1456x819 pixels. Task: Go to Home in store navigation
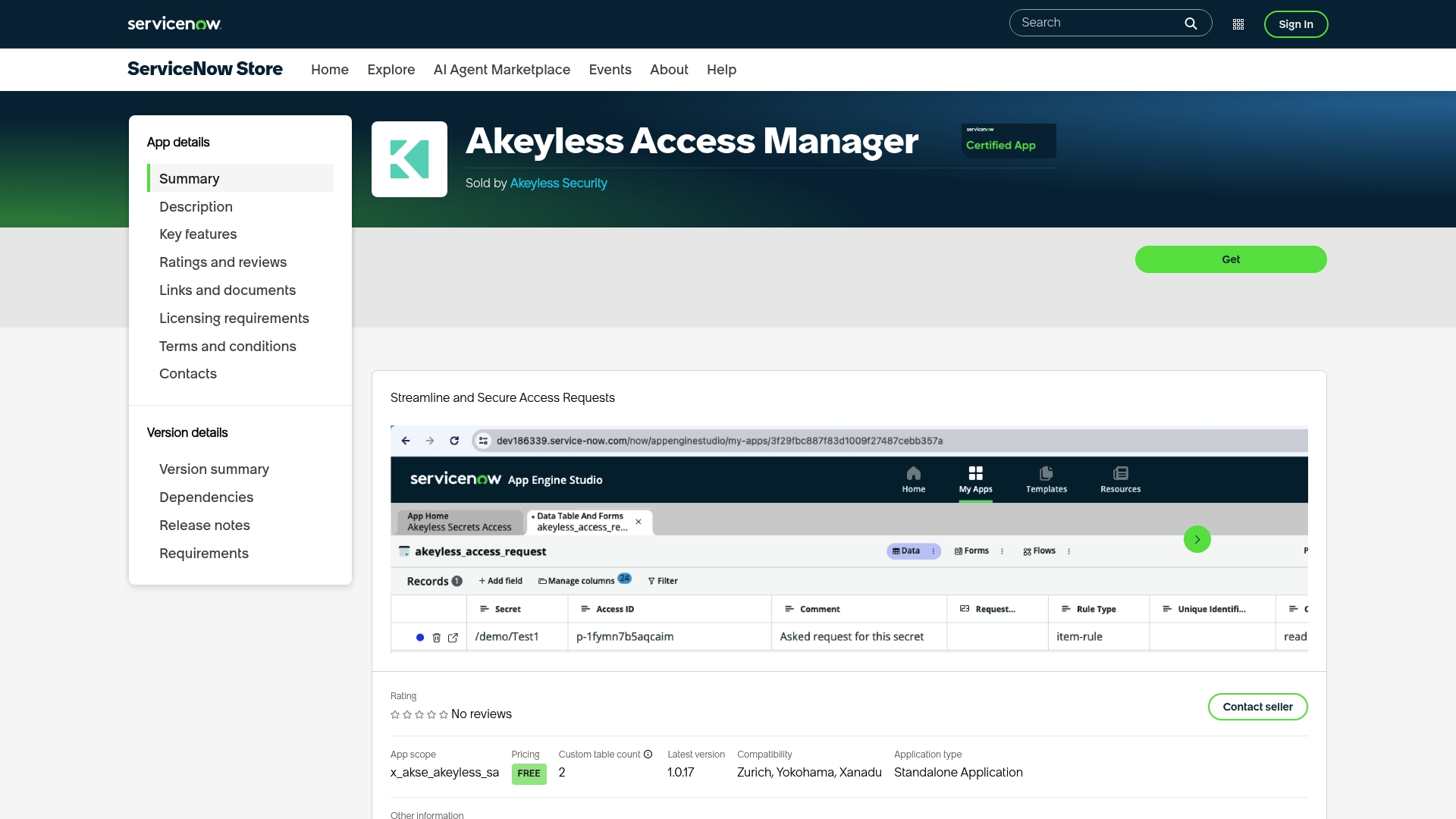(x=330, y=70)
